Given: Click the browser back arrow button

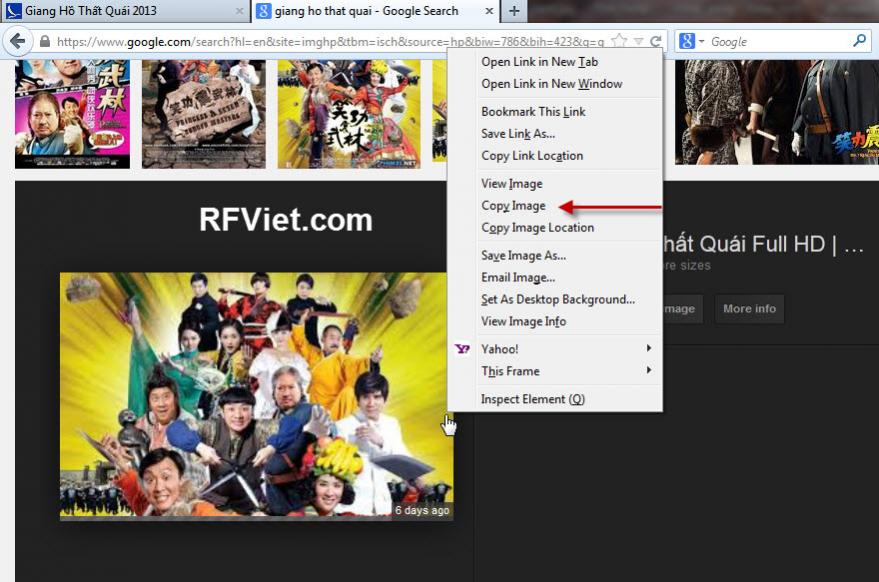Looking at the screenshot, I should 17,42.
